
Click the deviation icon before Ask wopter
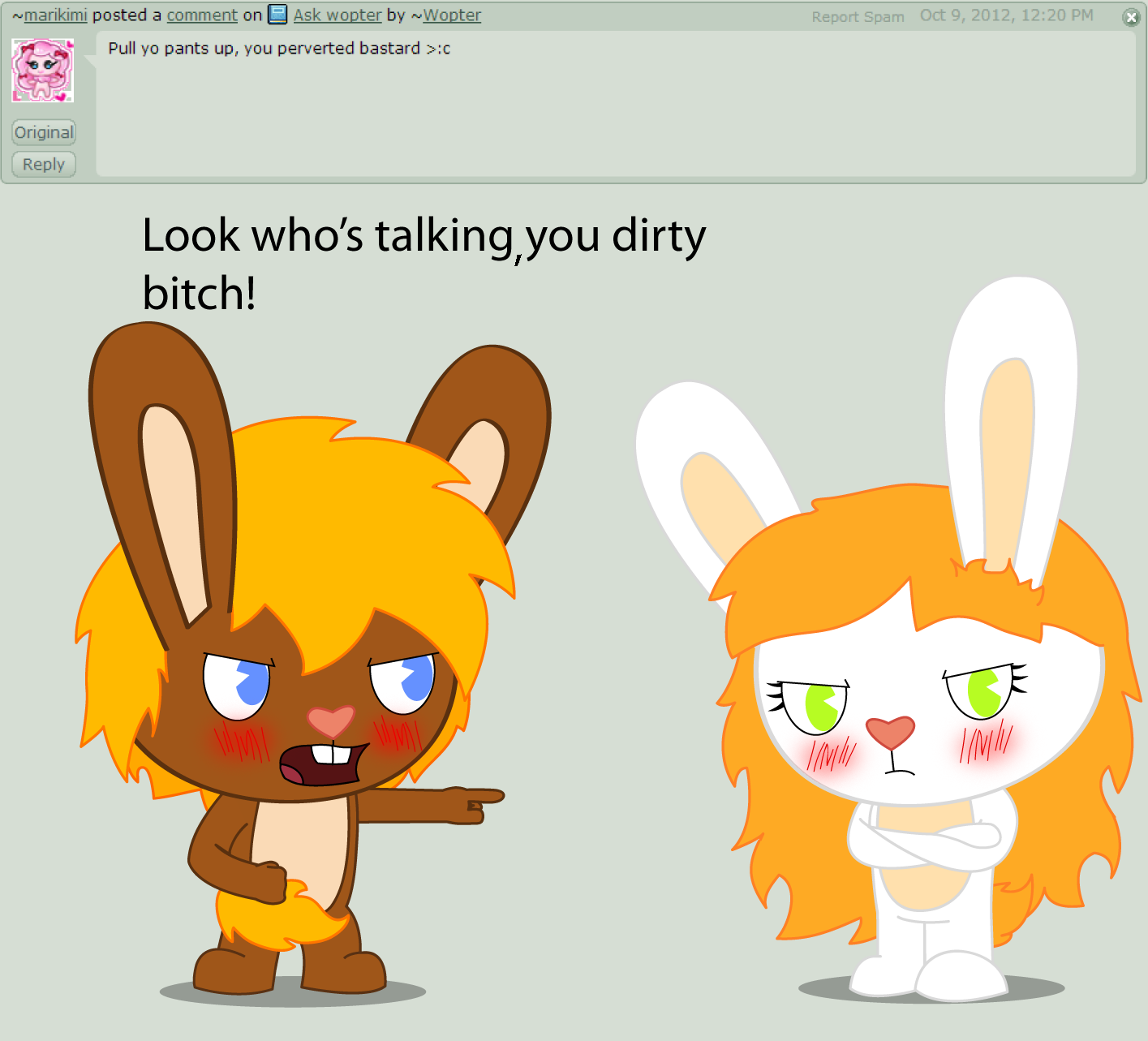[277, 14]
